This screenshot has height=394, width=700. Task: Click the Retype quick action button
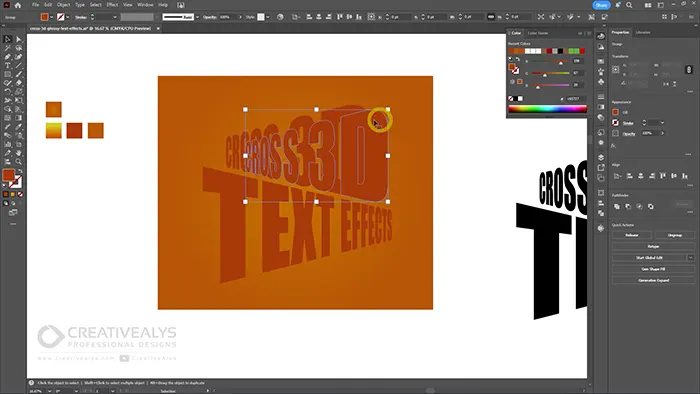point(653,246)
